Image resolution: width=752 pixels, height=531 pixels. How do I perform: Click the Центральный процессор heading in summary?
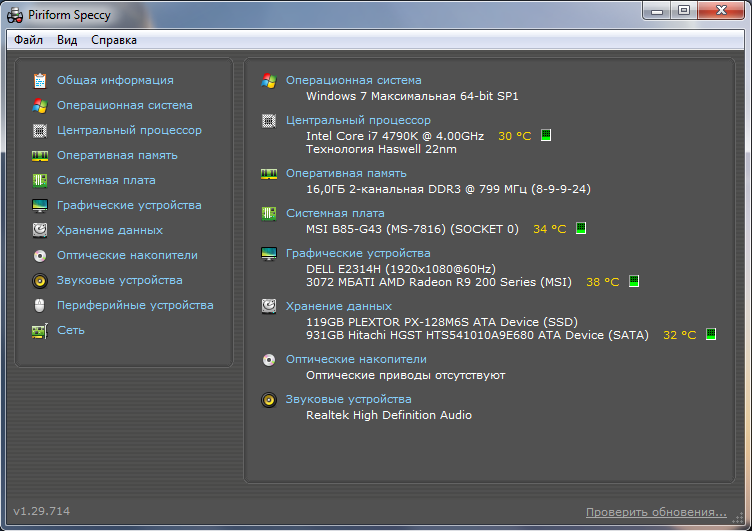click(358, 120)
